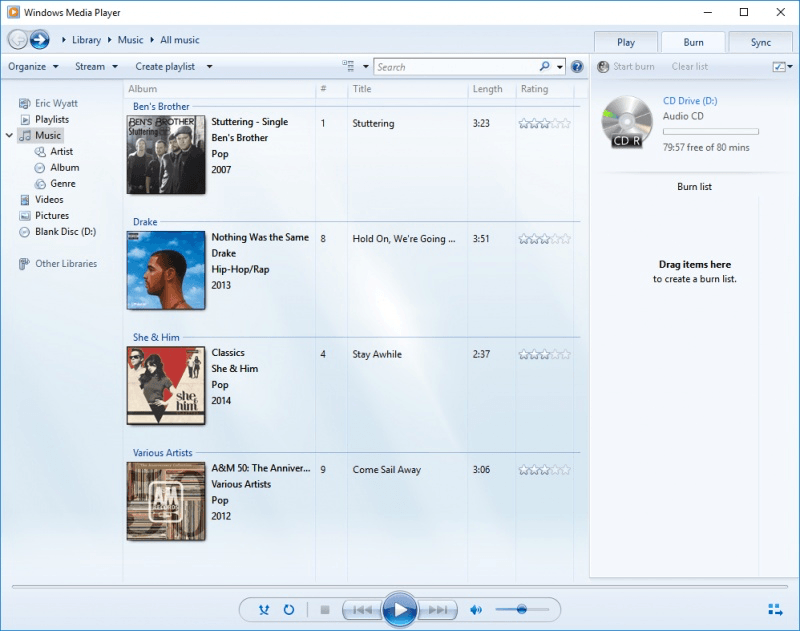
Task: Click Clear list
Action: tap(690, 67)
